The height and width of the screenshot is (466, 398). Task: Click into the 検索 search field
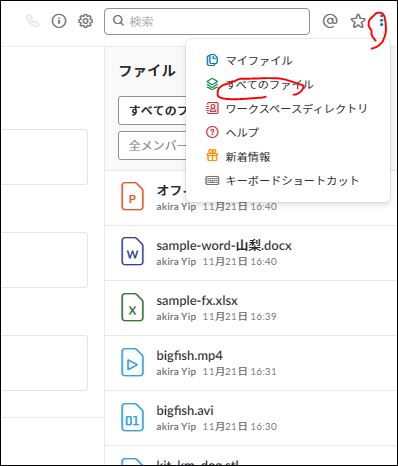[207, 21]
